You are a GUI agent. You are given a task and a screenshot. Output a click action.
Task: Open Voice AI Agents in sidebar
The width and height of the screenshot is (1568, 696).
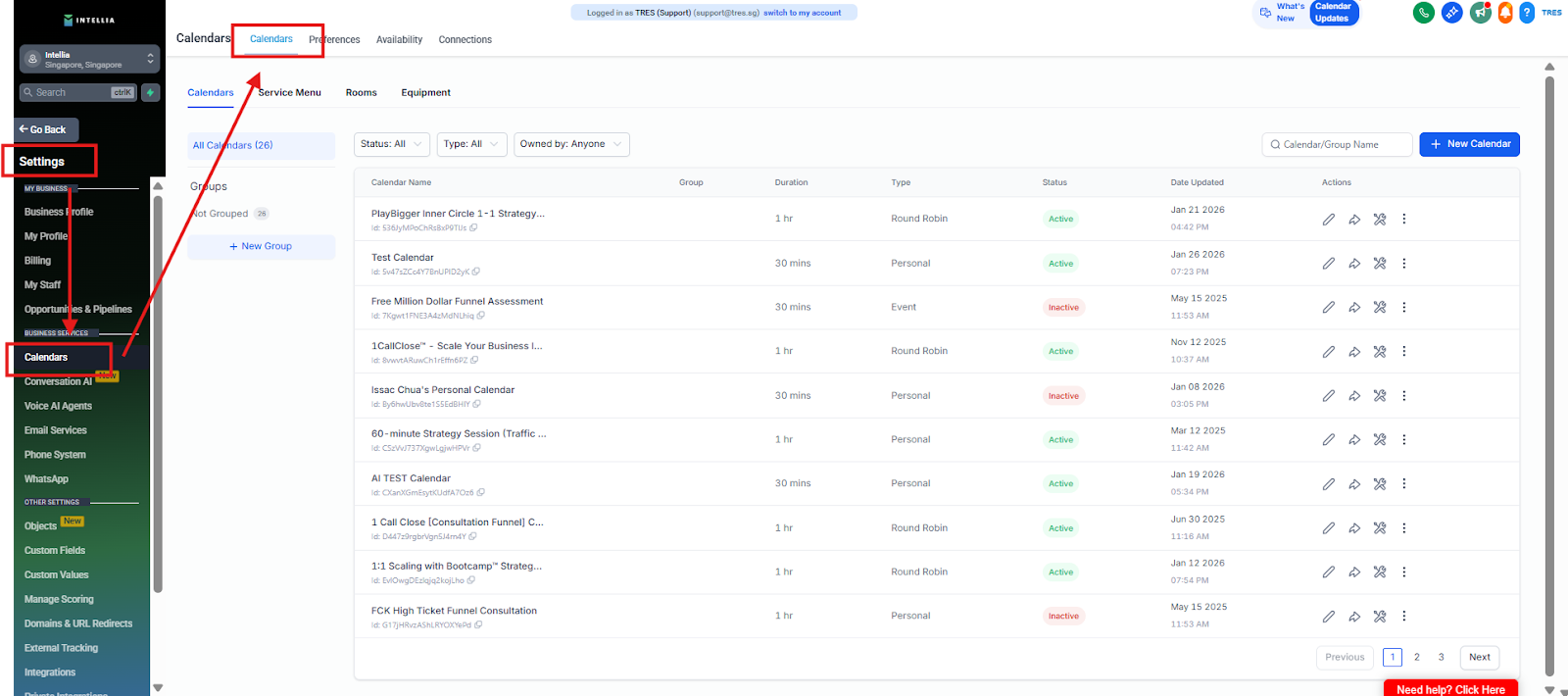[58, 406]
